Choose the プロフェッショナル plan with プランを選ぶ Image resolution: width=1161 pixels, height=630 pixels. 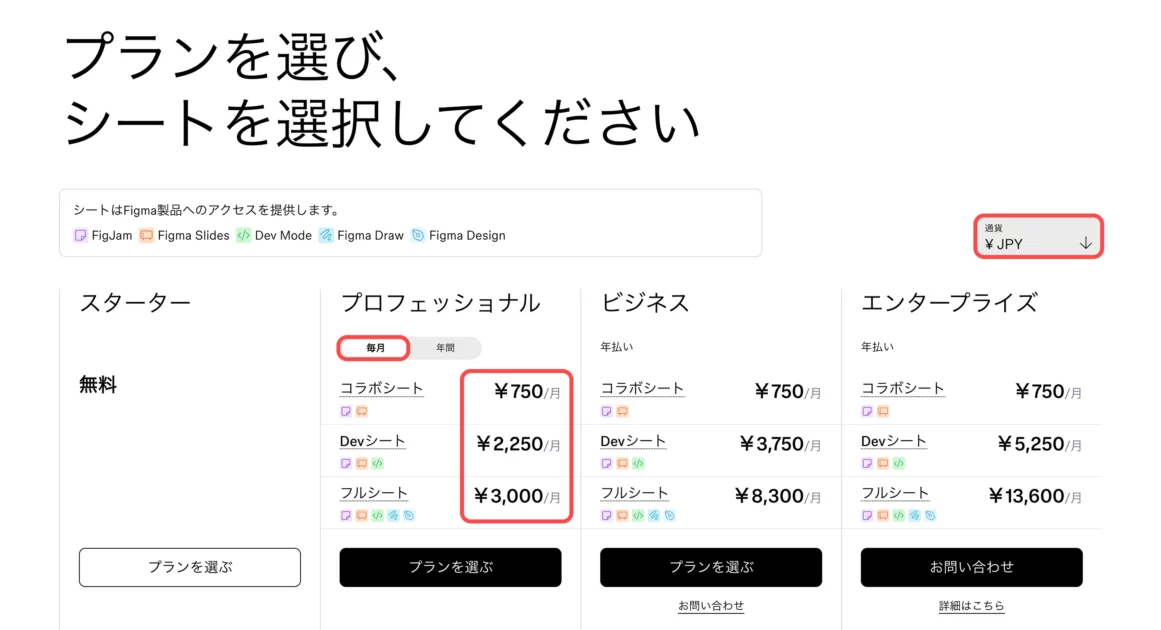coord(450,567)
